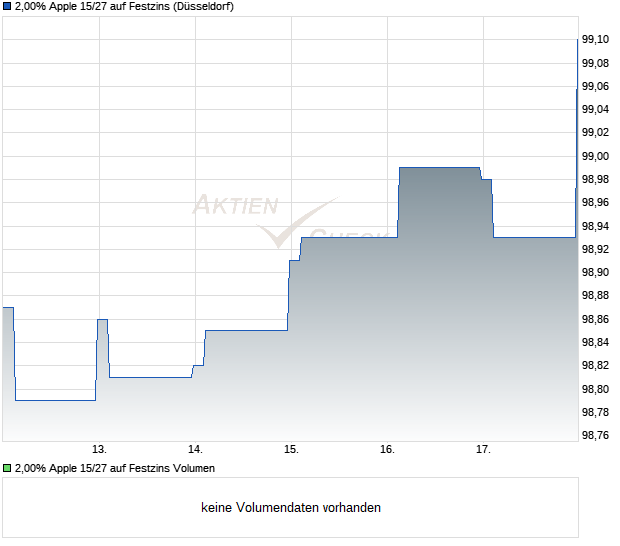Click the '17.' date axis label
The image size is (620, 546).
tap(483, 450)
